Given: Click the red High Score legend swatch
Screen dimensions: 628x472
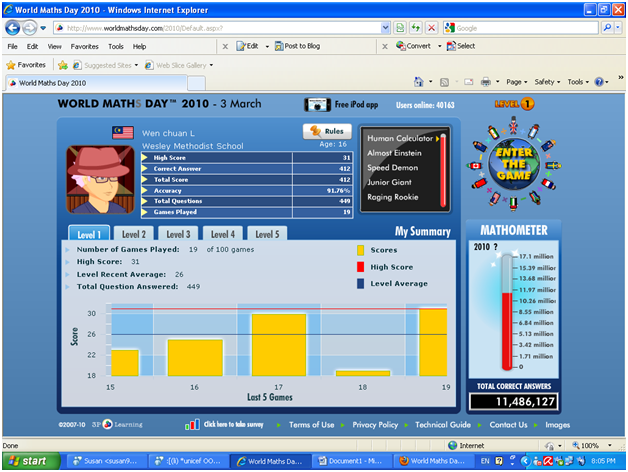Looking at the screenshot, I should pos(360,267).
